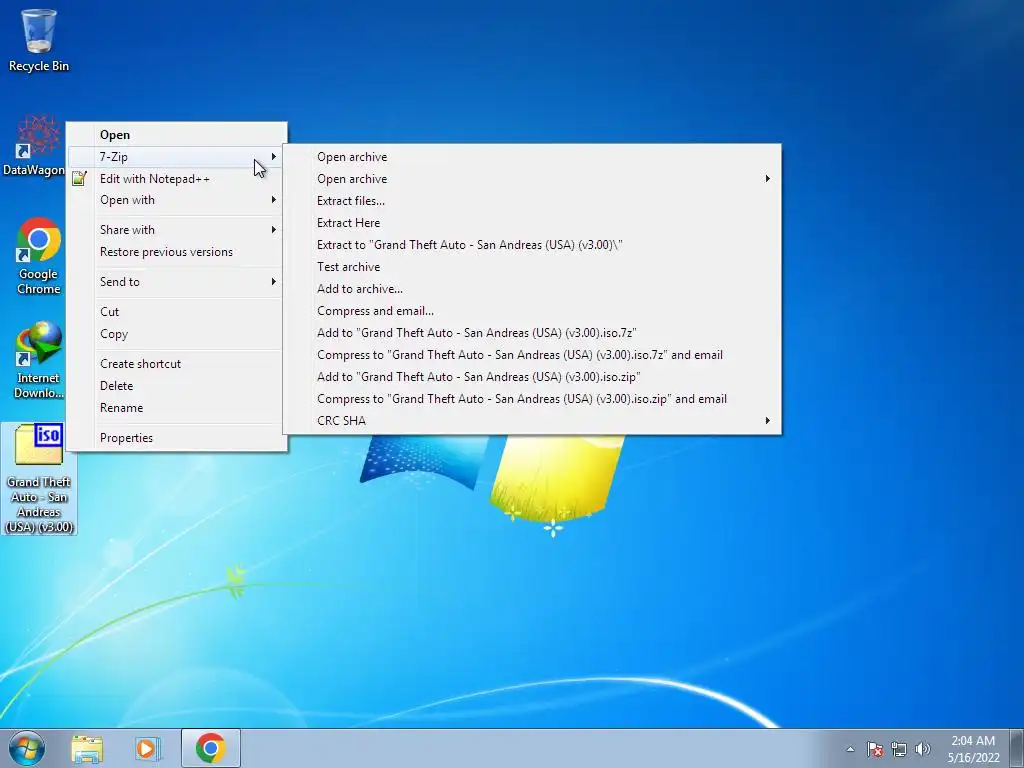
Task: Expand the Send to submenu arrow
Action: click(x=274, y=281)
